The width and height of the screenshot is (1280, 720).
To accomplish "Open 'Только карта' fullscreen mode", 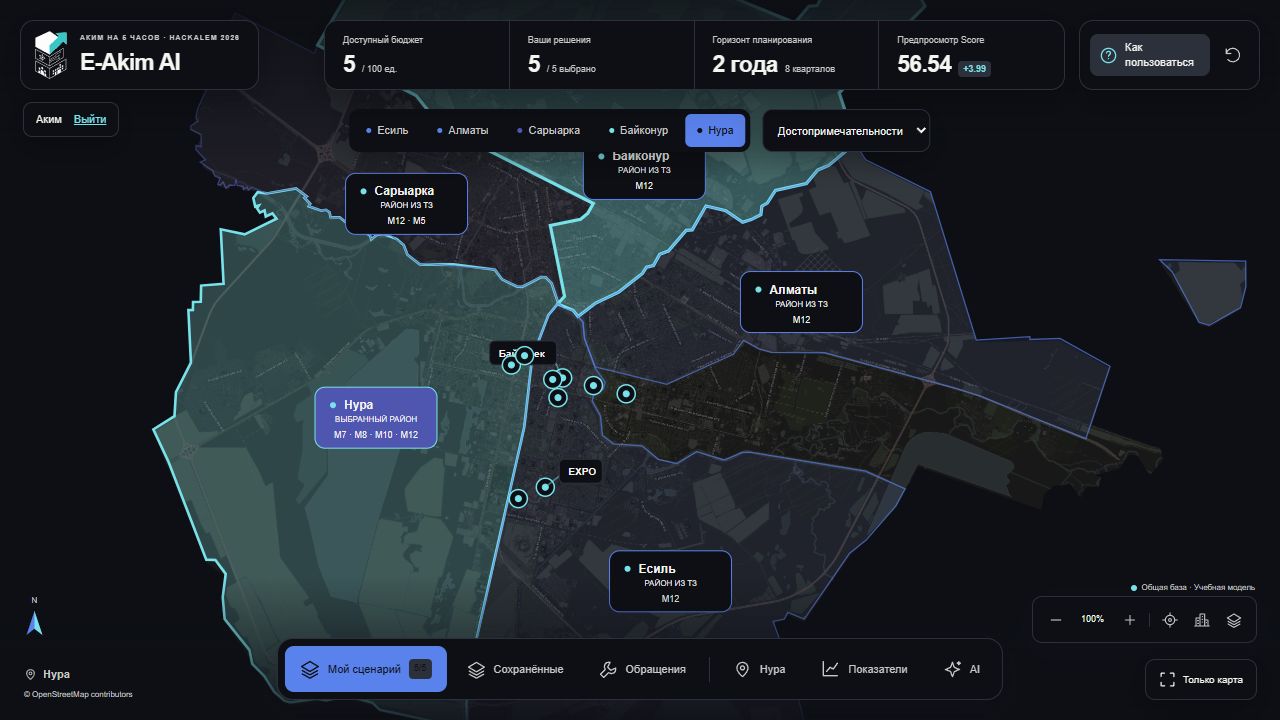I will coord(1202,680).
